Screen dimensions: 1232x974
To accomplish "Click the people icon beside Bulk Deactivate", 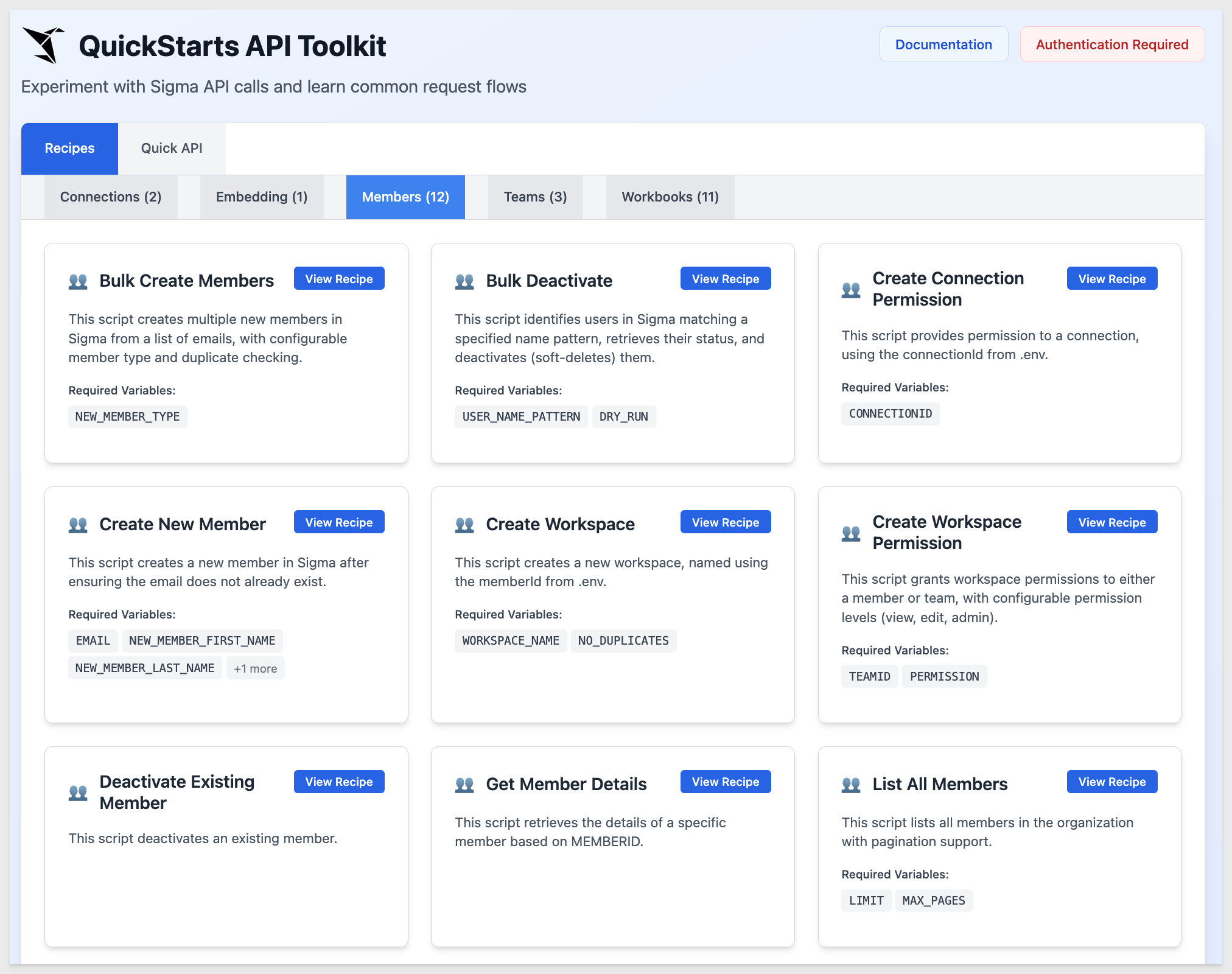I will (x=464, y=281).
